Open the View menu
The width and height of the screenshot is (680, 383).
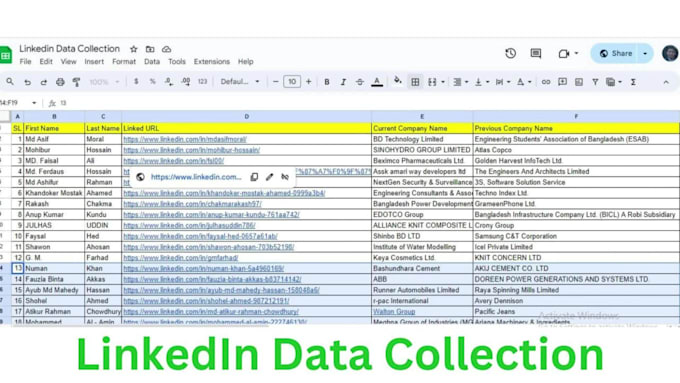pos(68,62)
